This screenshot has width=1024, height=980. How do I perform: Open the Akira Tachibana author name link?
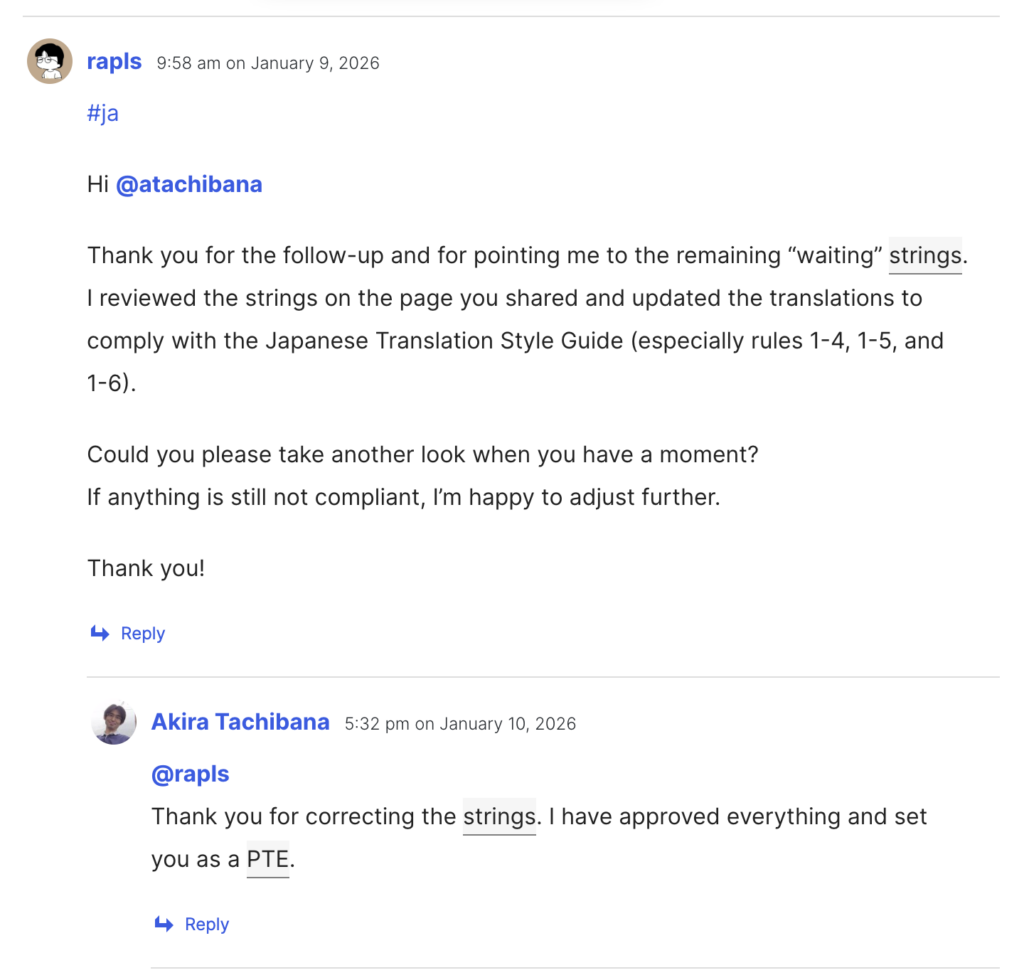click(x=240, y=722)
